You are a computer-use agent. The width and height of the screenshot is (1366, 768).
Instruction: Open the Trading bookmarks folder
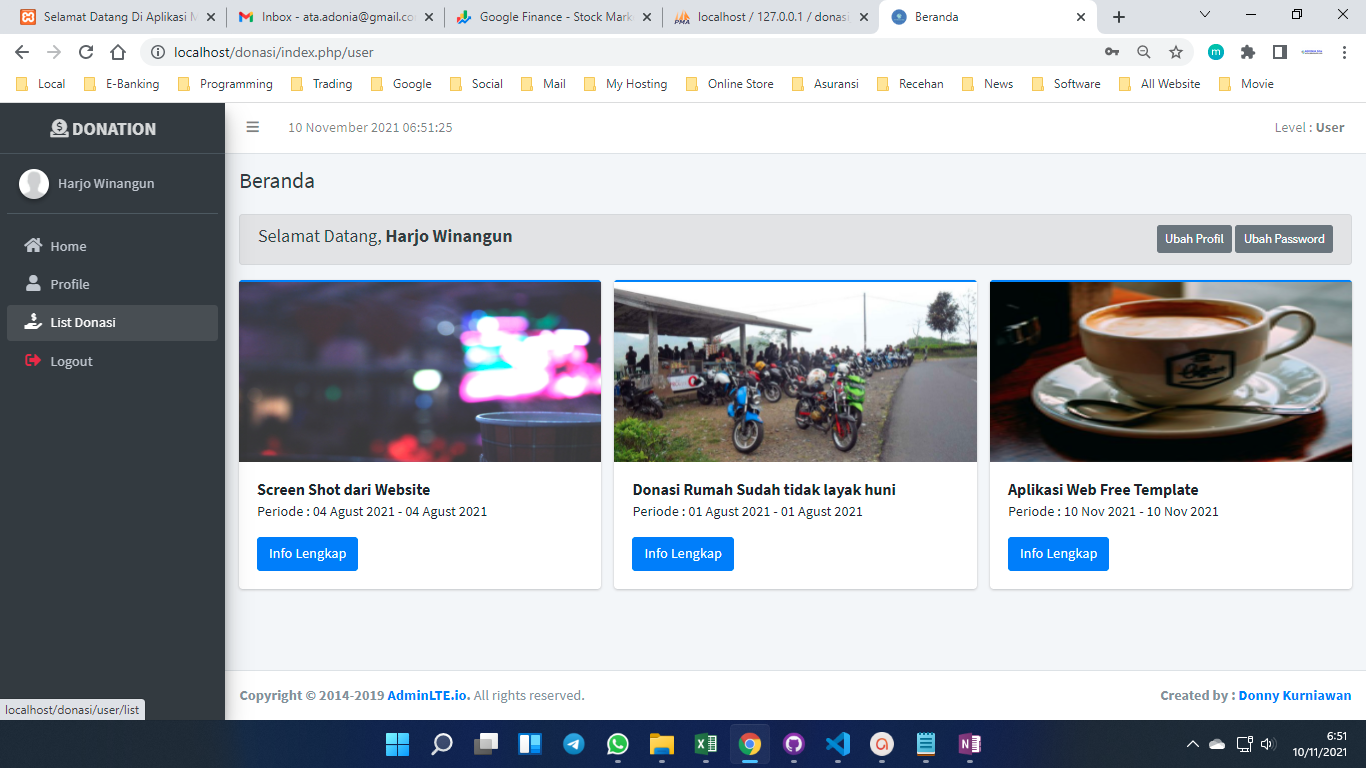(321, 84)
